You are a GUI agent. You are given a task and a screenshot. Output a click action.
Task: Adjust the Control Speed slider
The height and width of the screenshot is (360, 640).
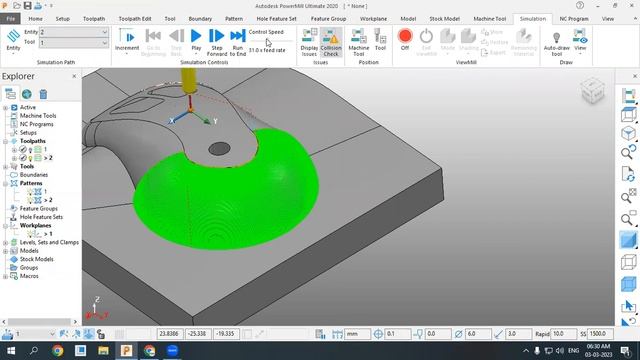[x=271, y=41]
